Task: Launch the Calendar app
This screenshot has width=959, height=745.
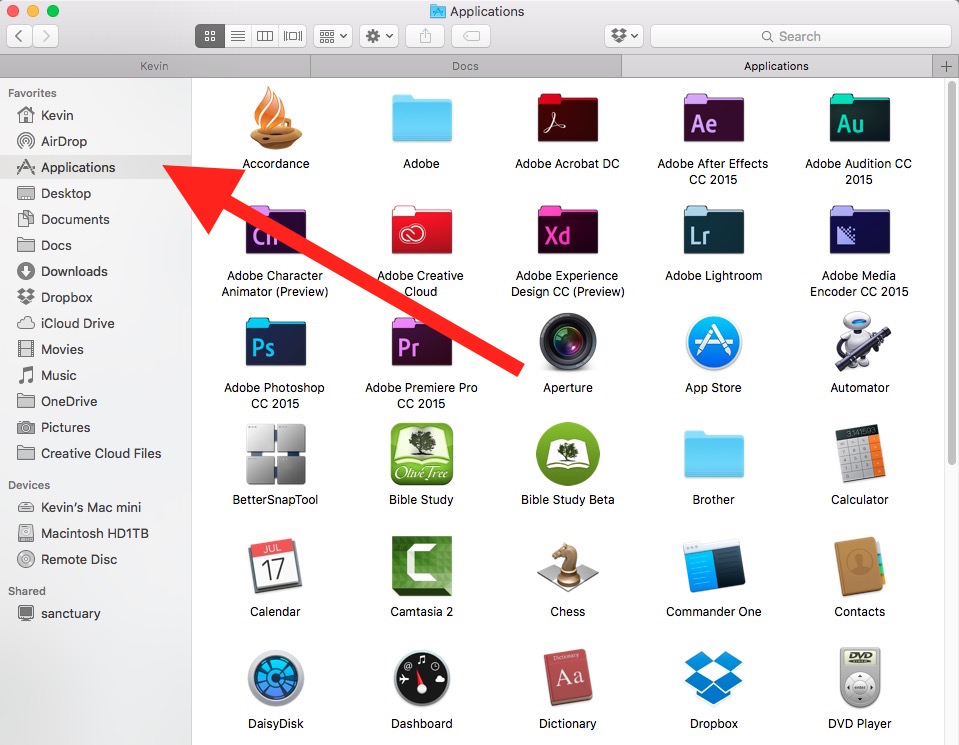Action: point(275,566)
